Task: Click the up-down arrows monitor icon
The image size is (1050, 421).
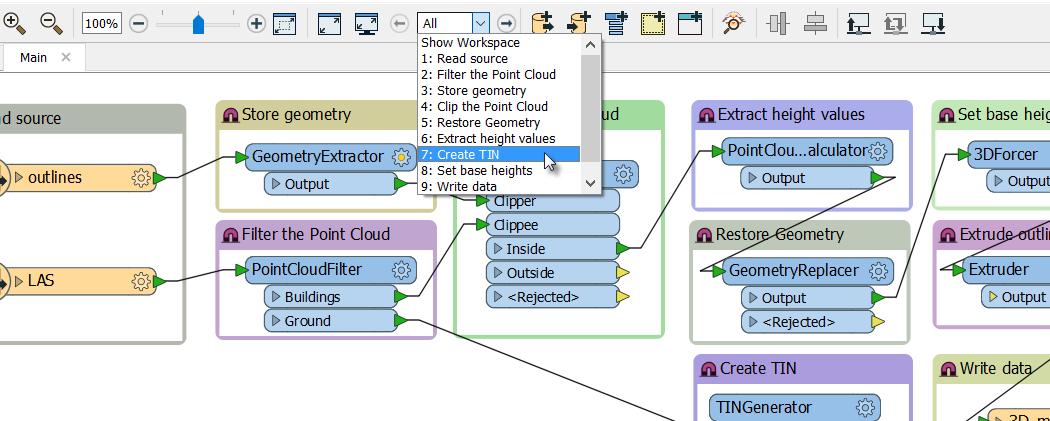Action: [x=895, y=24]
